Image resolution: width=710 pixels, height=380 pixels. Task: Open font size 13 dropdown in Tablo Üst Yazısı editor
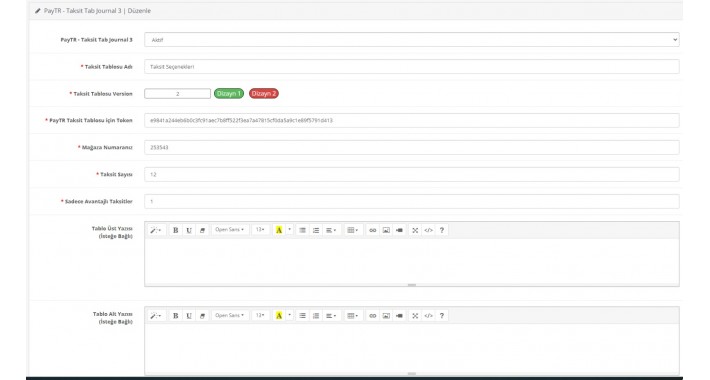click(260, 230)
